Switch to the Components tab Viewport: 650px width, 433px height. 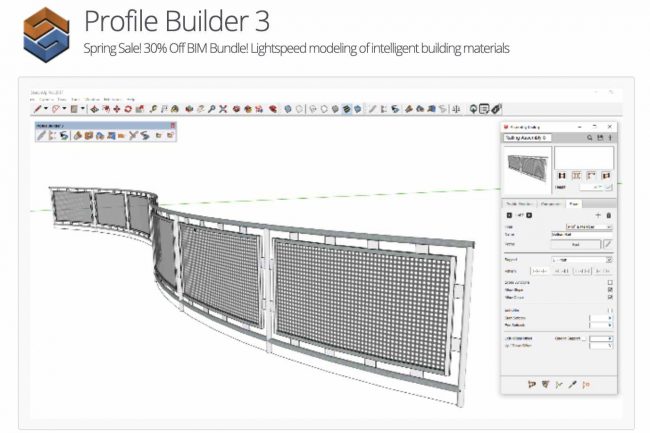pos(553,203)
